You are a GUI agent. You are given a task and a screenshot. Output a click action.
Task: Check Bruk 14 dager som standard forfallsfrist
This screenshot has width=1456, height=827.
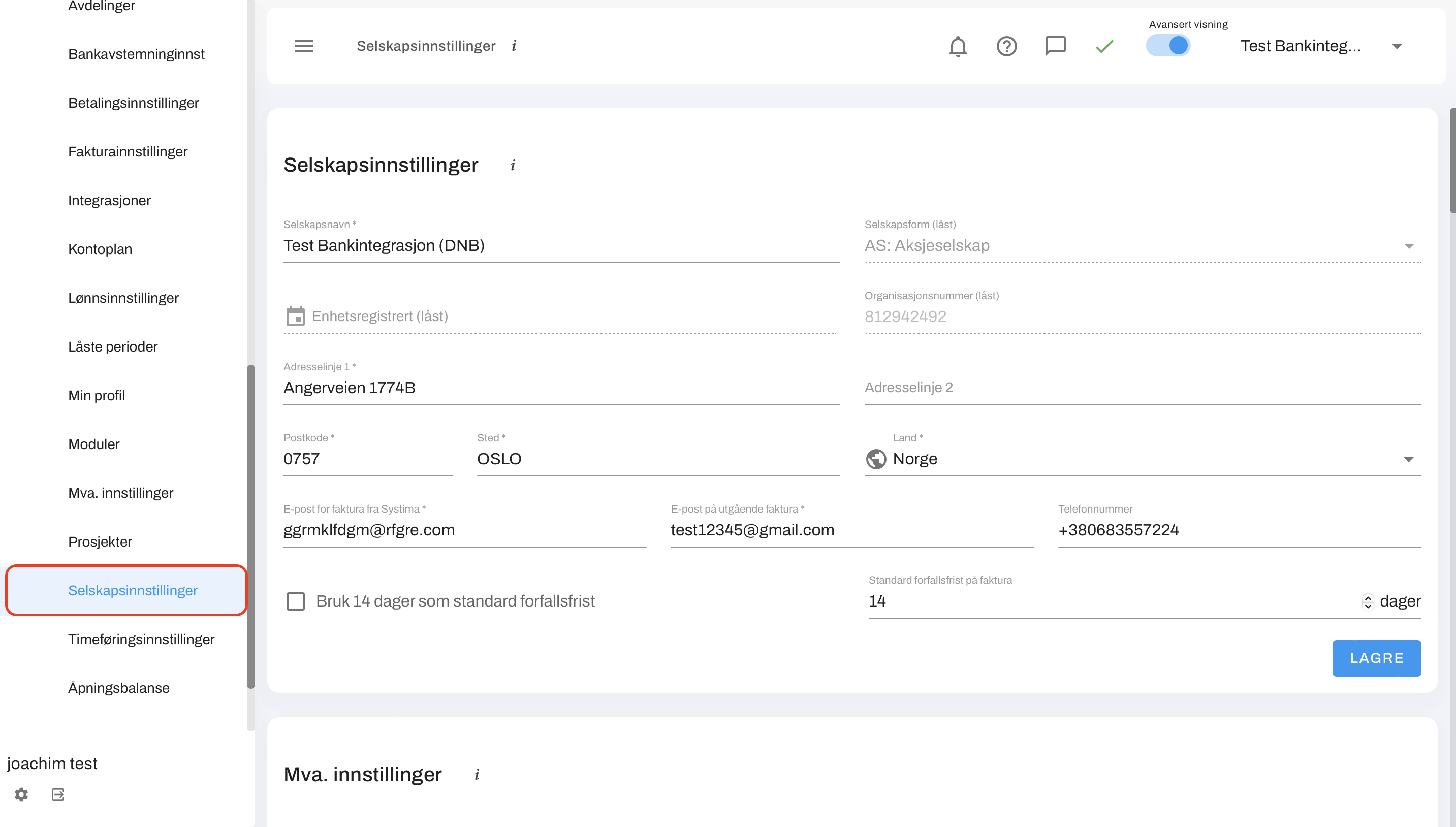coord(295,601)
